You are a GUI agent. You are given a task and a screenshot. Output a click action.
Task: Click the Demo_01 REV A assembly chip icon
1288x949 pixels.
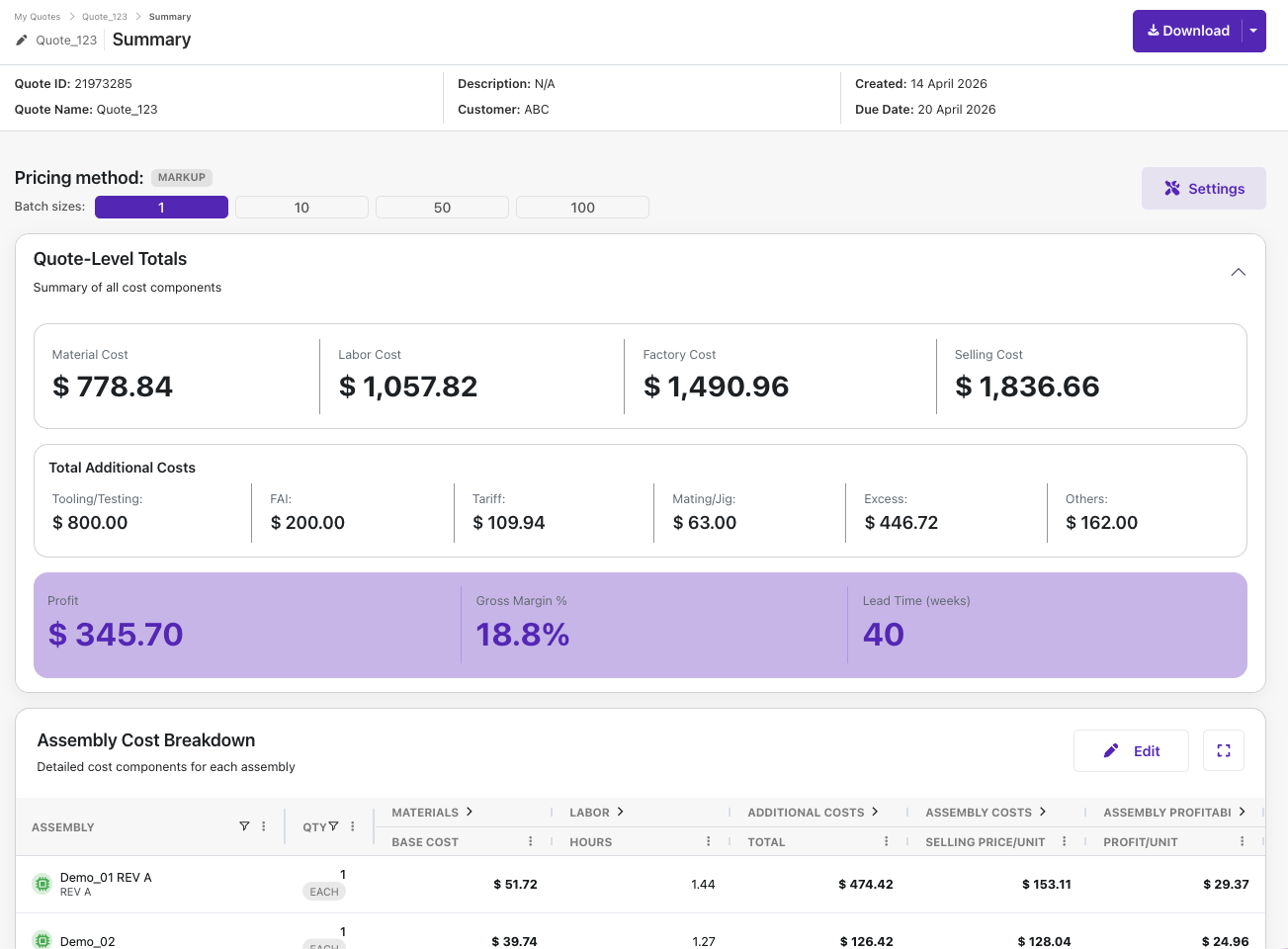(x=43, y=884)
